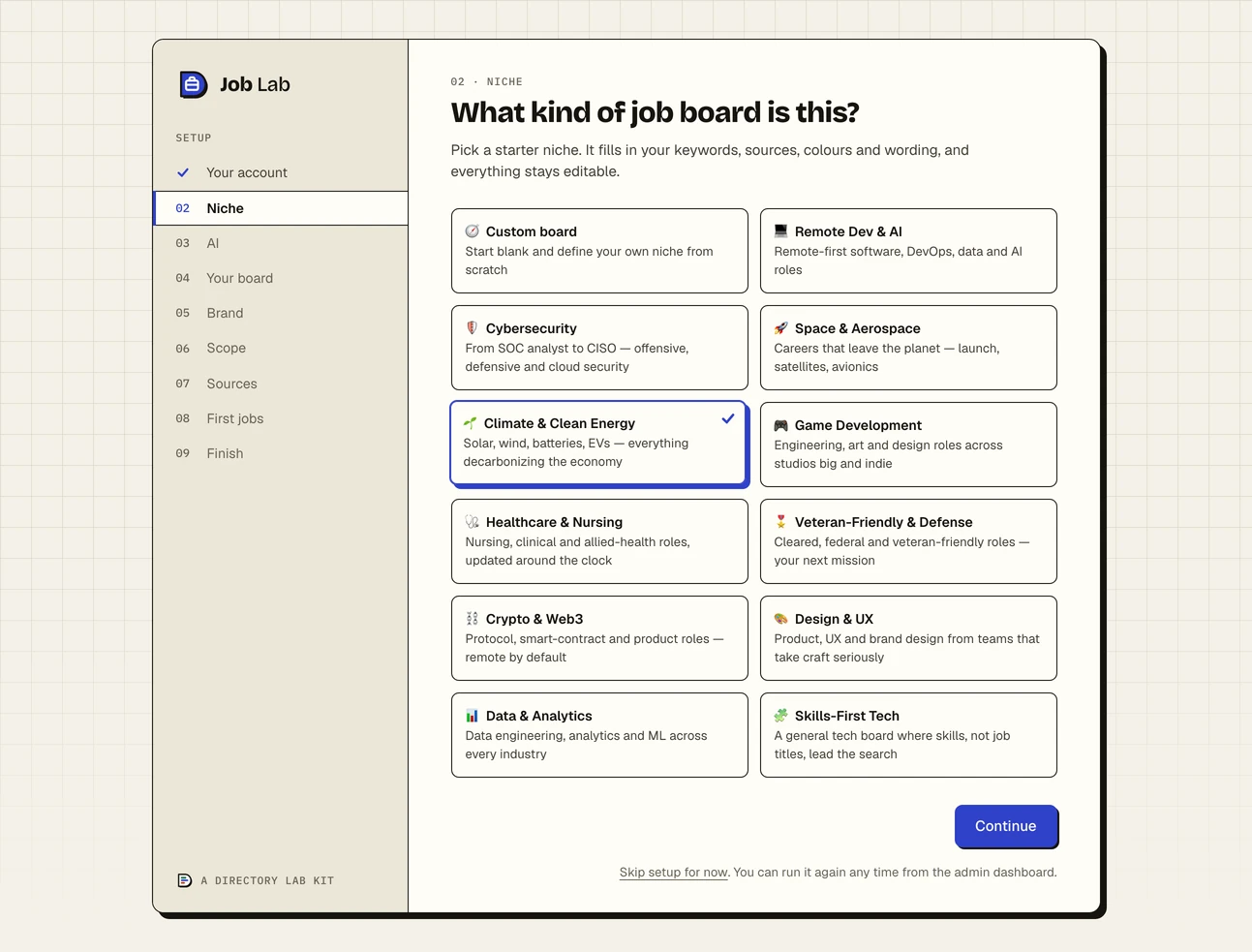Click the checkmark icon beside Your account

pyautogui.click(x=183, y=172)
